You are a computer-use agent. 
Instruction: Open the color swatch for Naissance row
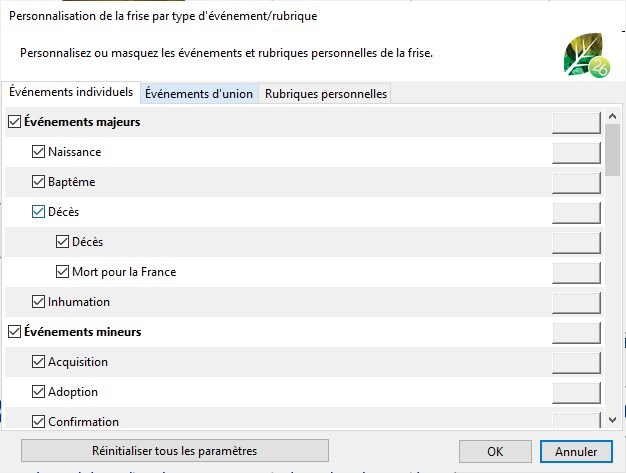click(576, 152)
